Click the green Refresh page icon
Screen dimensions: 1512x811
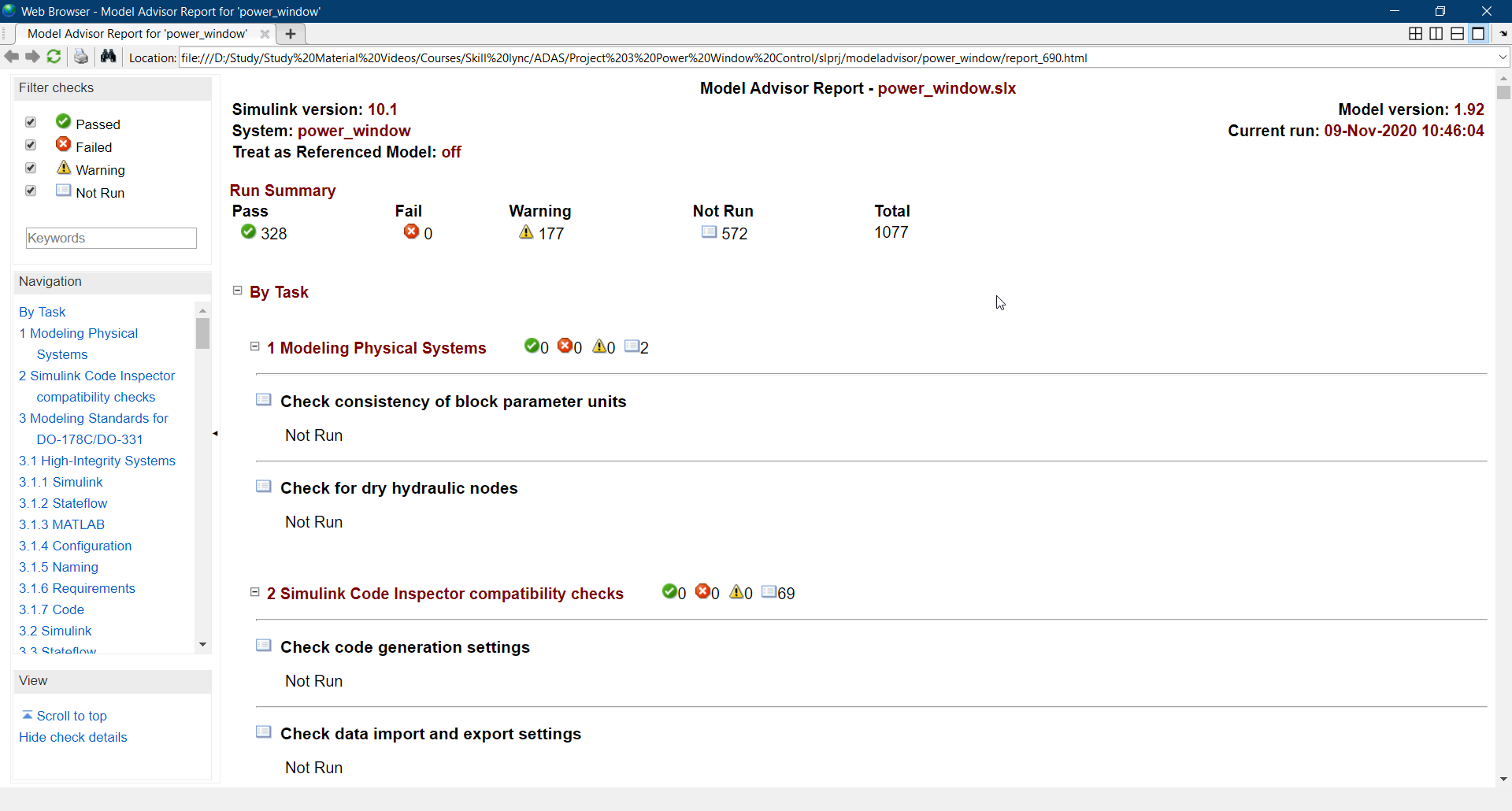pyautogui.click(x=54, y=57)
